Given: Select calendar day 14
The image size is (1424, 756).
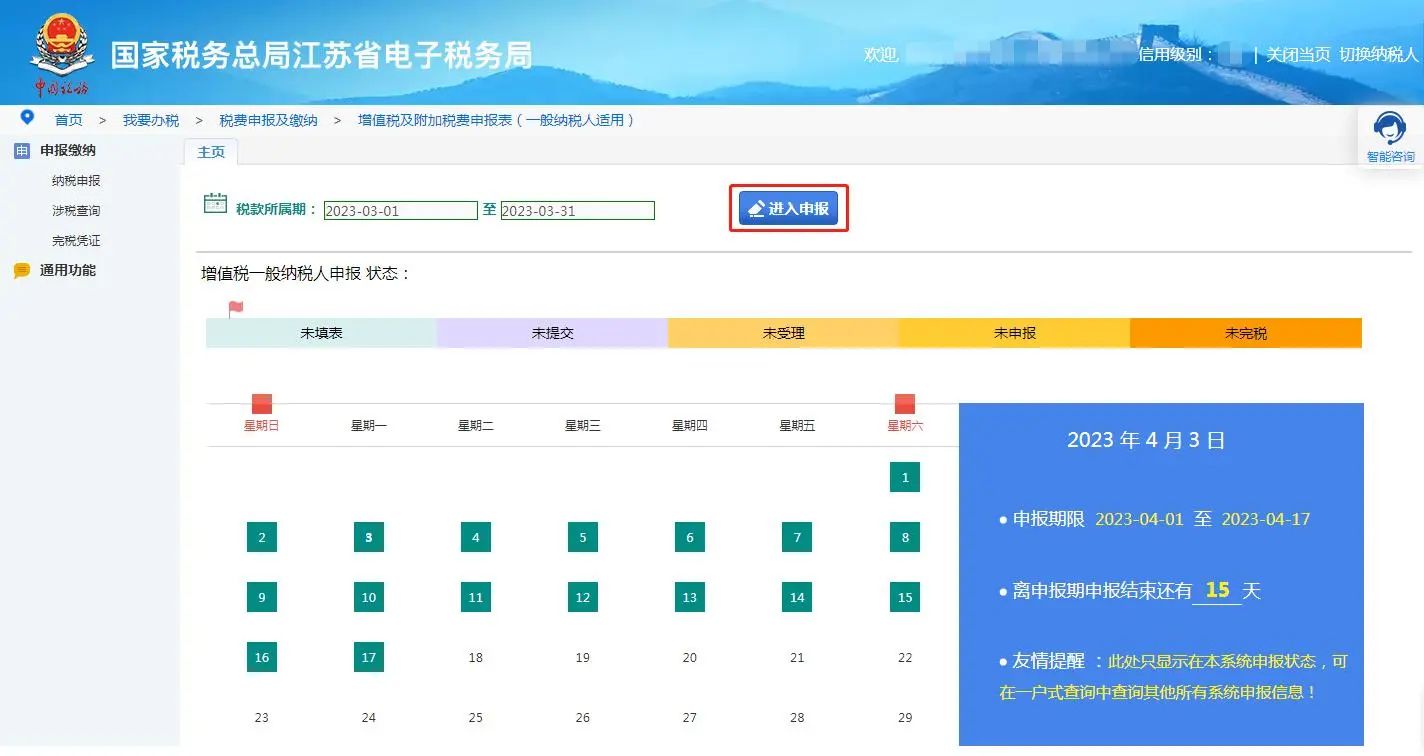Looking at the screenshot, I should pos(797,597).
